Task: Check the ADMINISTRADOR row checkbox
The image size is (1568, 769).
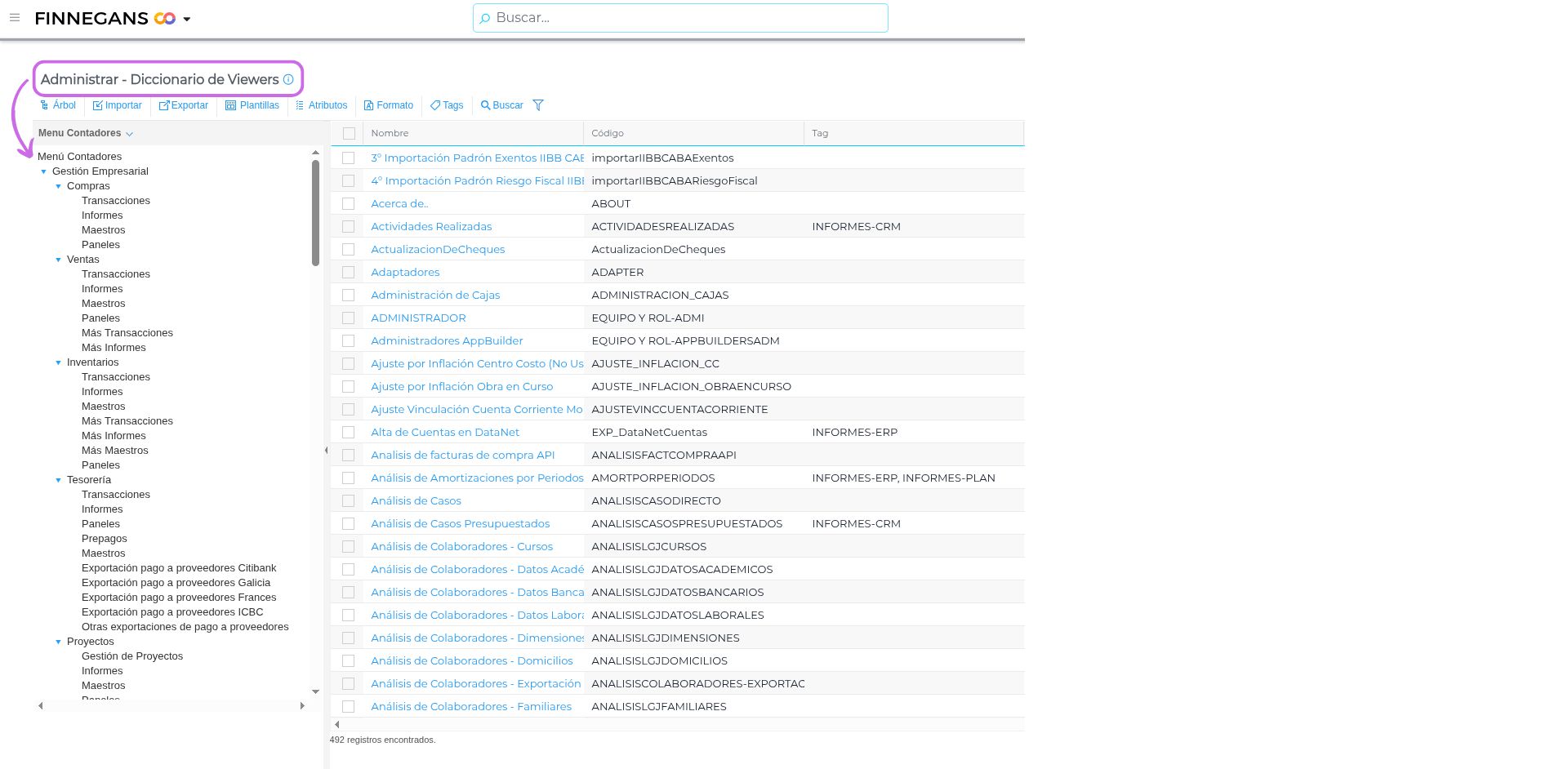Action: pyautogui.click(x=349, y=318)
